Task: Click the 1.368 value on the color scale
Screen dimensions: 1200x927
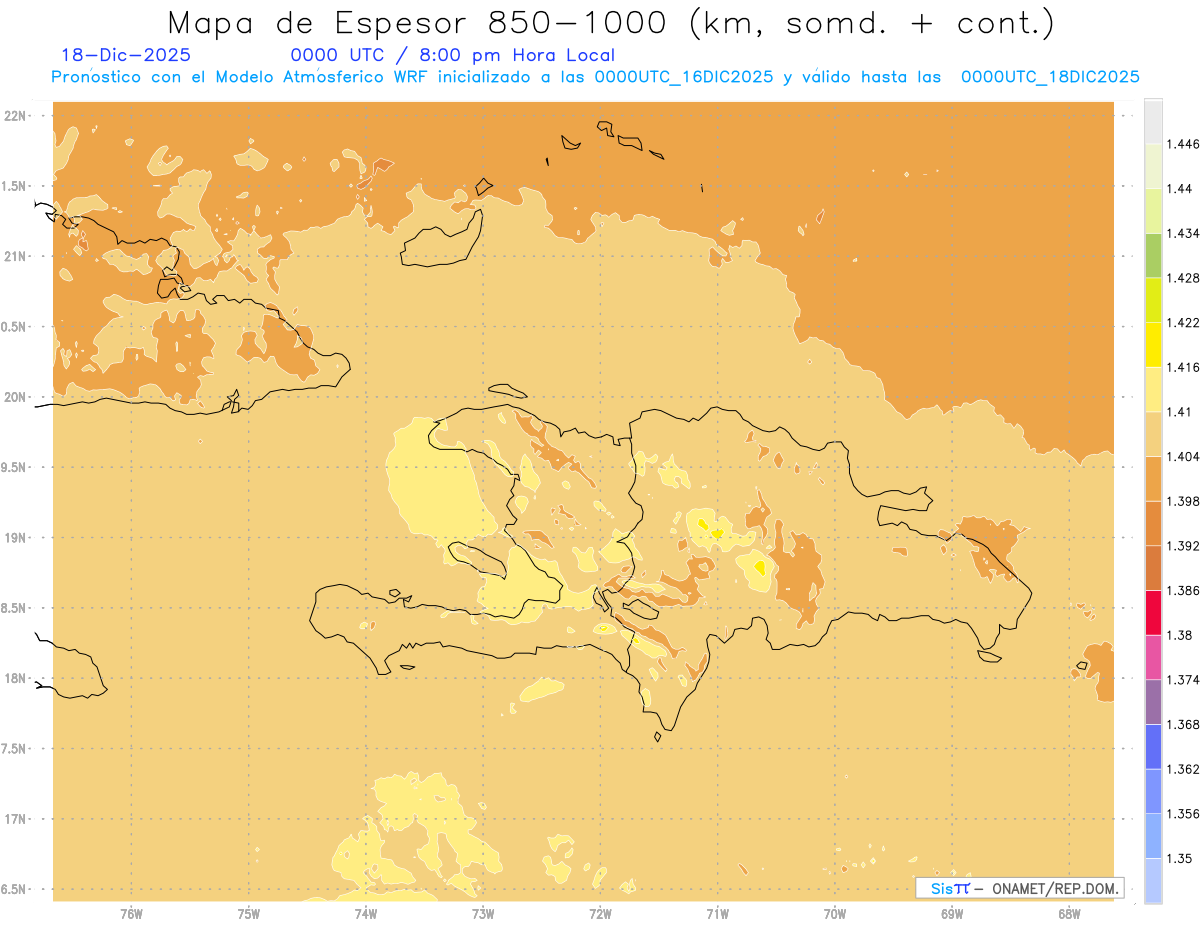Action: [x=1185, y=725]
